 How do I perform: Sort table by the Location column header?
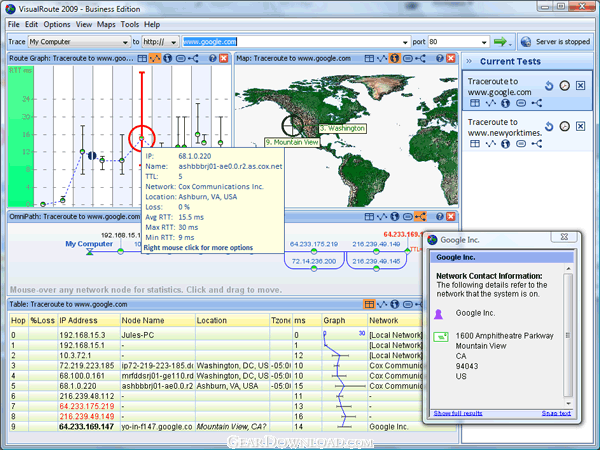click(x=232, y=321)
